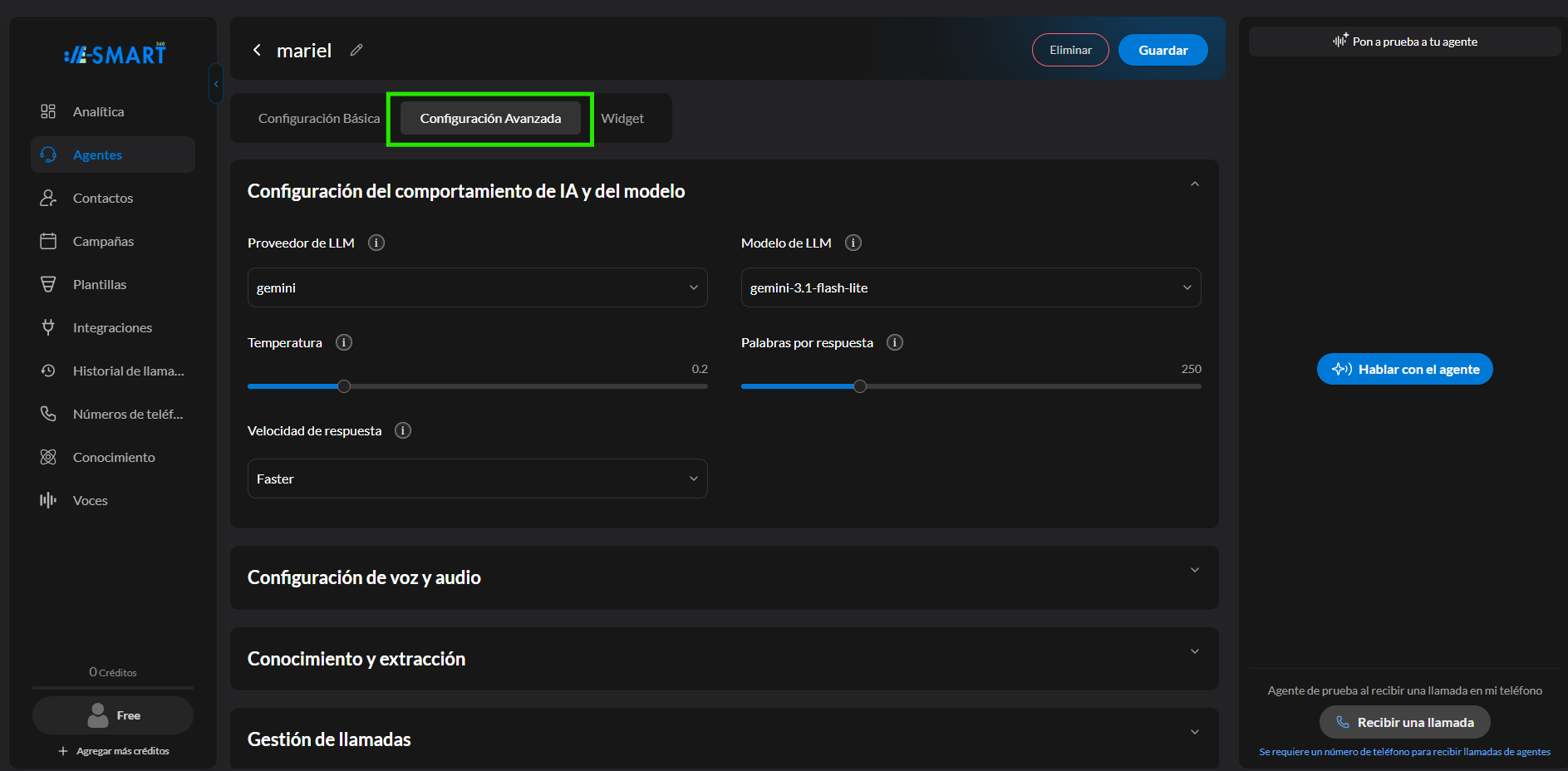Image resolution: width=1568 pixels, height=771 pixels.
Task: Open the Proveedor de LLM gemini dropdown
Action: click(x=478, y=287)
